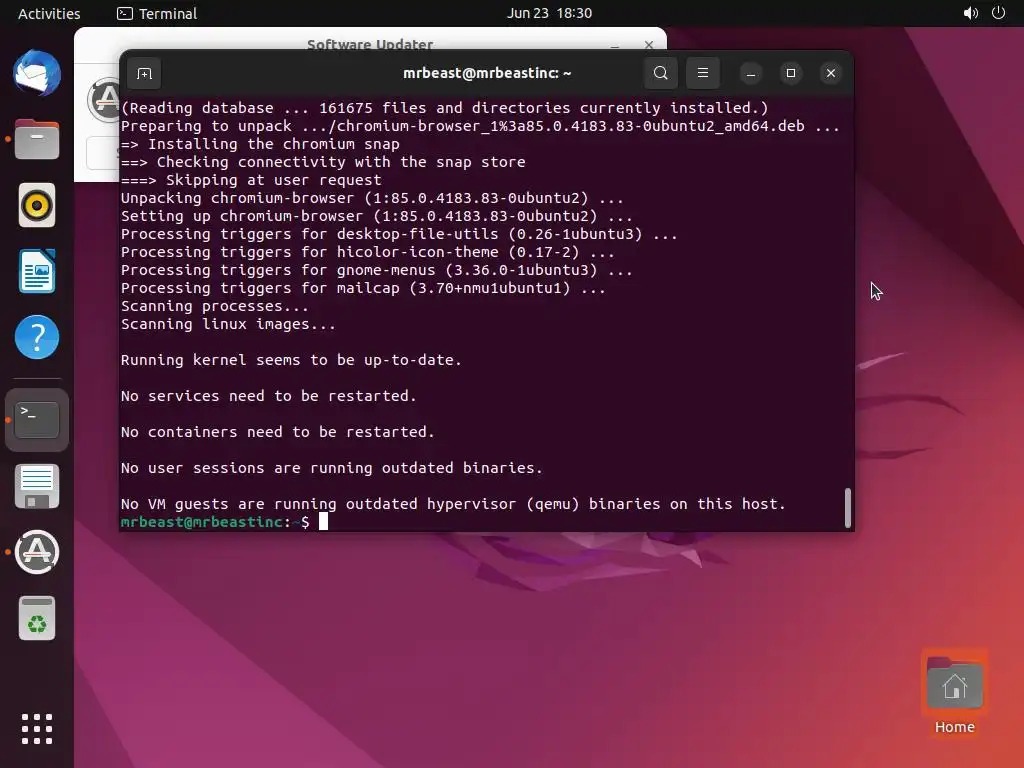
Task: Open the Activities overview
Action: coord(49,13)
